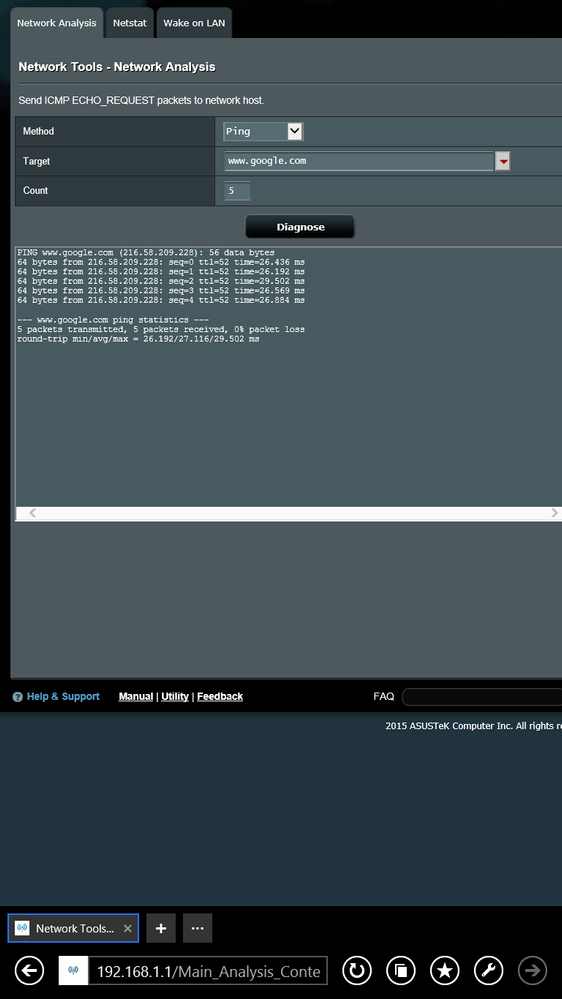Click the Count input field

point(237,190)
